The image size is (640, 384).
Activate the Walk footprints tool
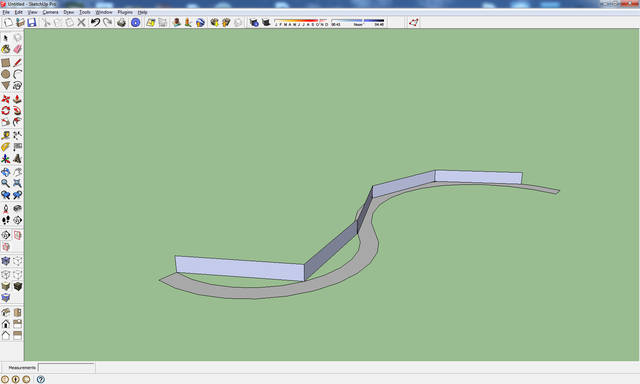coord(6,220)
